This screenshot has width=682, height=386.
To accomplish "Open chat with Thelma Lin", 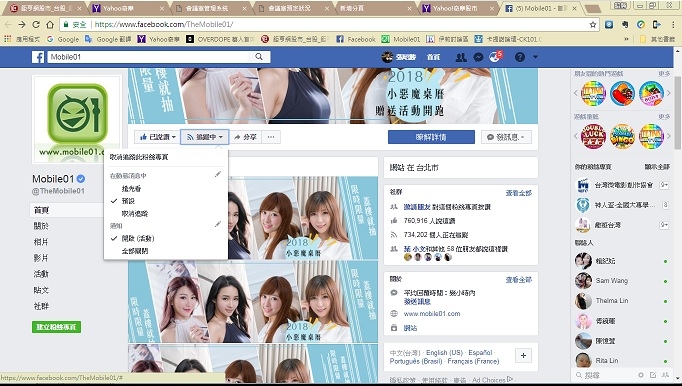I will 612,301.
